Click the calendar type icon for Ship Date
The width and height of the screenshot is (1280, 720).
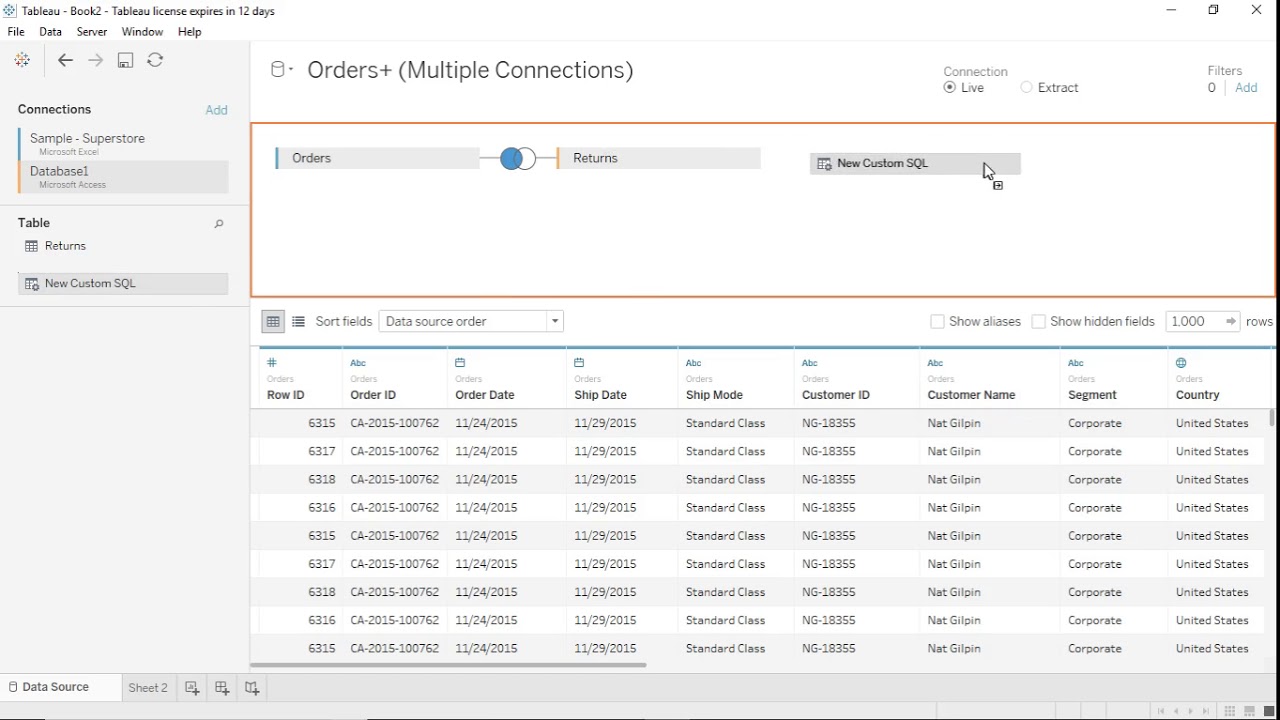tap(579, 363)
